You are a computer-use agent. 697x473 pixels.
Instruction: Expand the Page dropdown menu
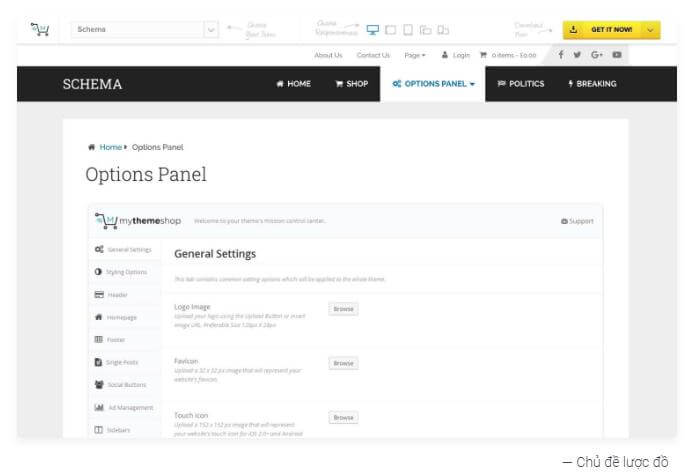(415, 55)
